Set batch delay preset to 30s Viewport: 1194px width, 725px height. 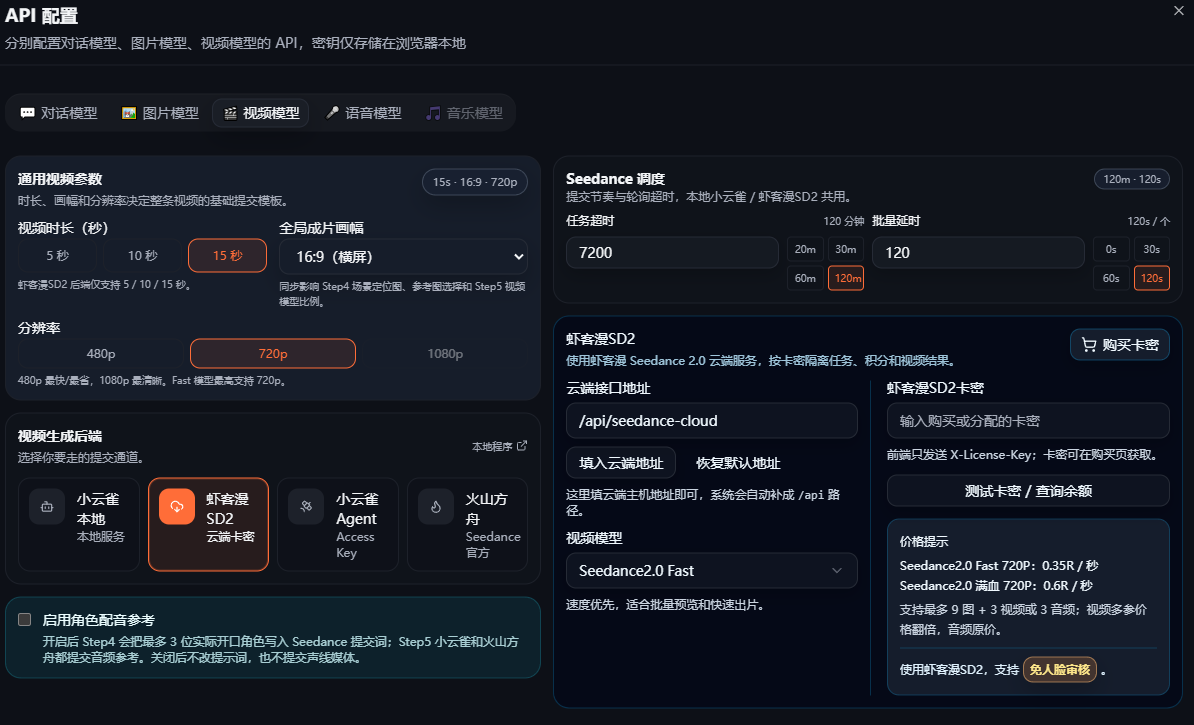tap(1151, 249)
